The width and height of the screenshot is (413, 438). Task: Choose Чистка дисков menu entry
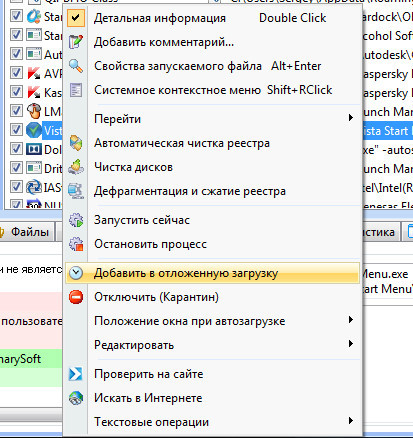tap(213, 167)
